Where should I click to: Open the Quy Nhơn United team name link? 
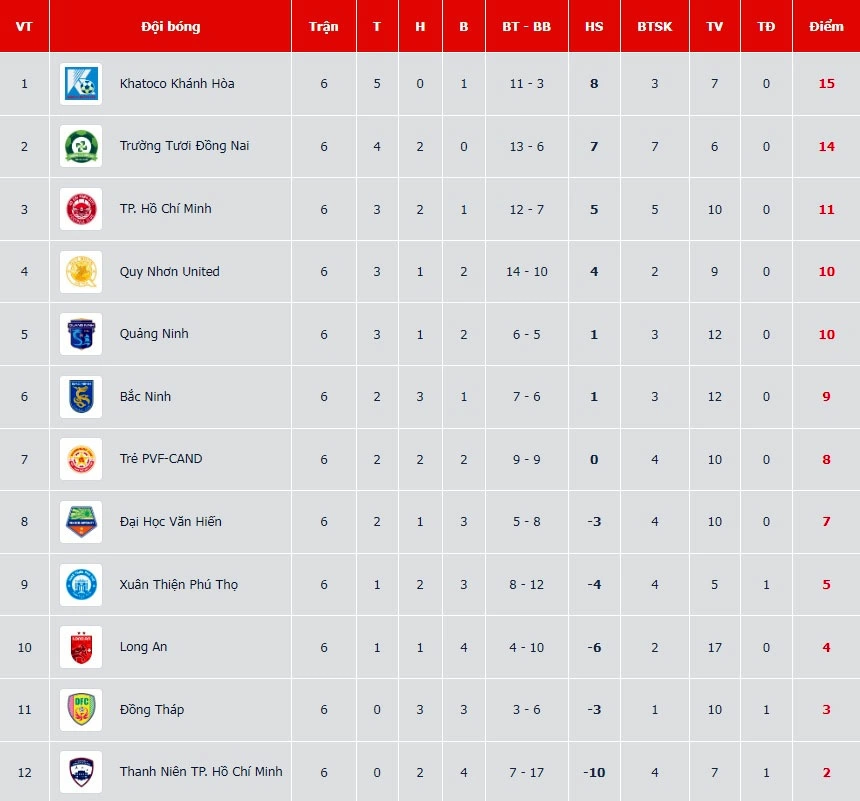click(169, 272)
